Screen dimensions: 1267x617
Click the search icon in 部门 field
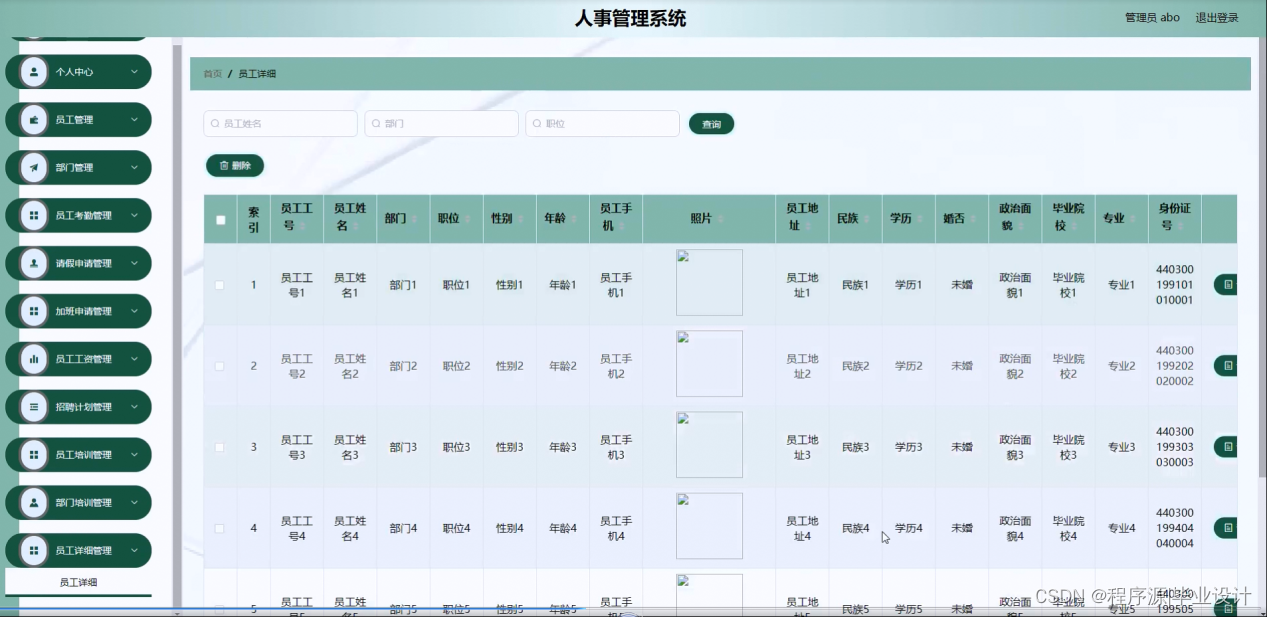coord(376,124)
